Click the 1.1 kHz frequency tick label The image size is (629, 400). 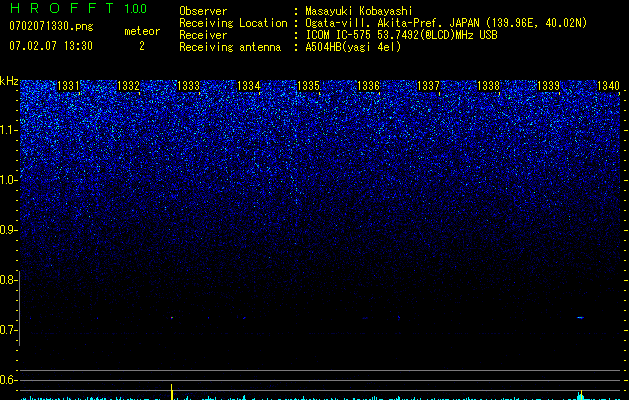tap(8, 130)
